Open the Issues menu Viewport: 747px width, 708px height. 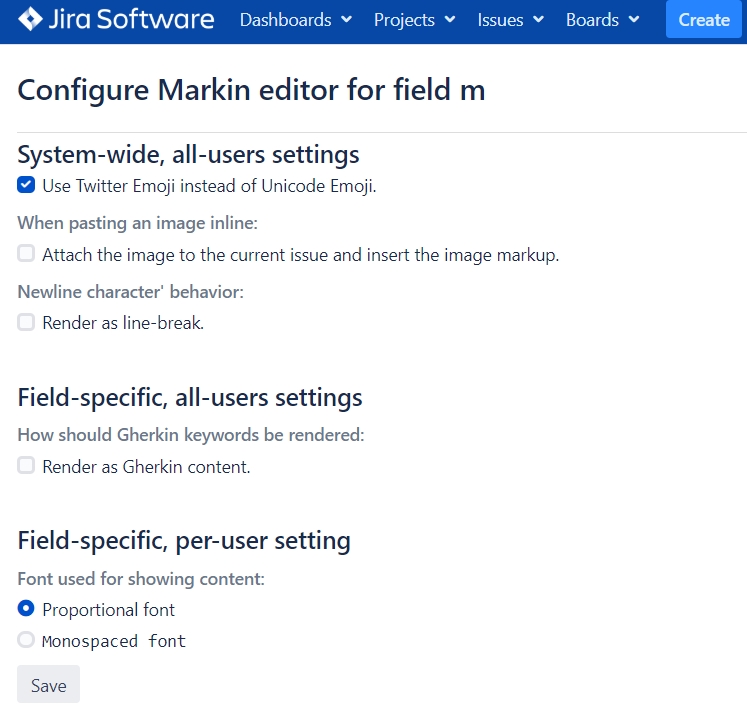pyautogui.click(x=500, y=20)
